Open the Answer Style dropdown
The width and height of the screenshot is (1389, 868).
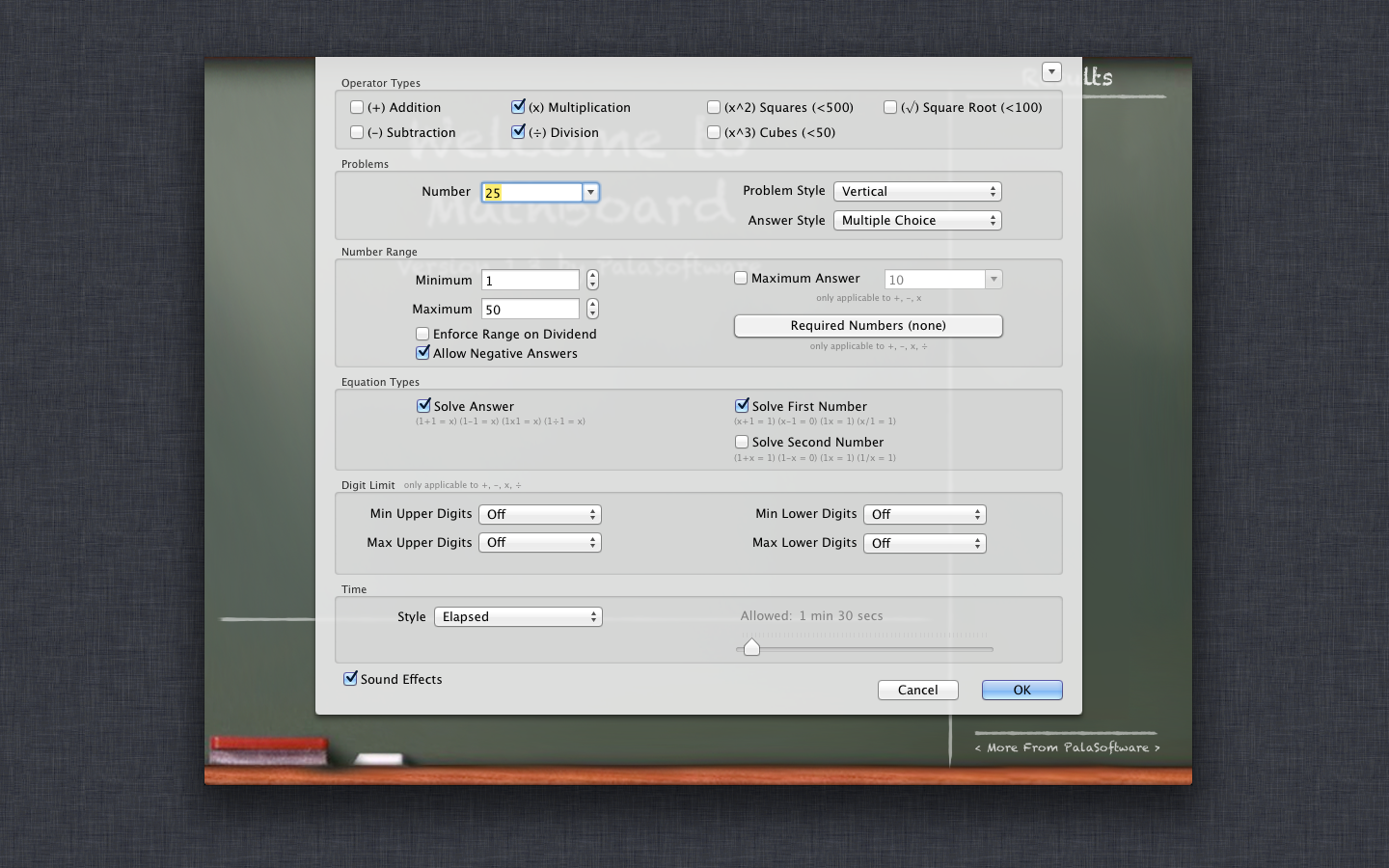(917, 220)
